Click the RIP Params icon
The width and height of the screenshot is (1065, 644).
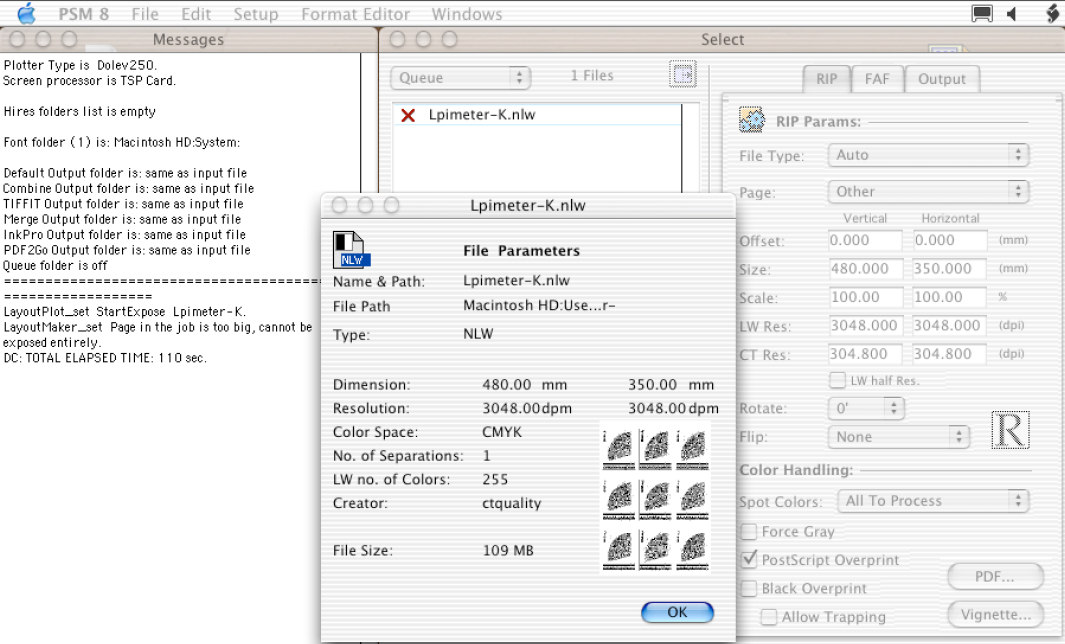click(751, 120)
